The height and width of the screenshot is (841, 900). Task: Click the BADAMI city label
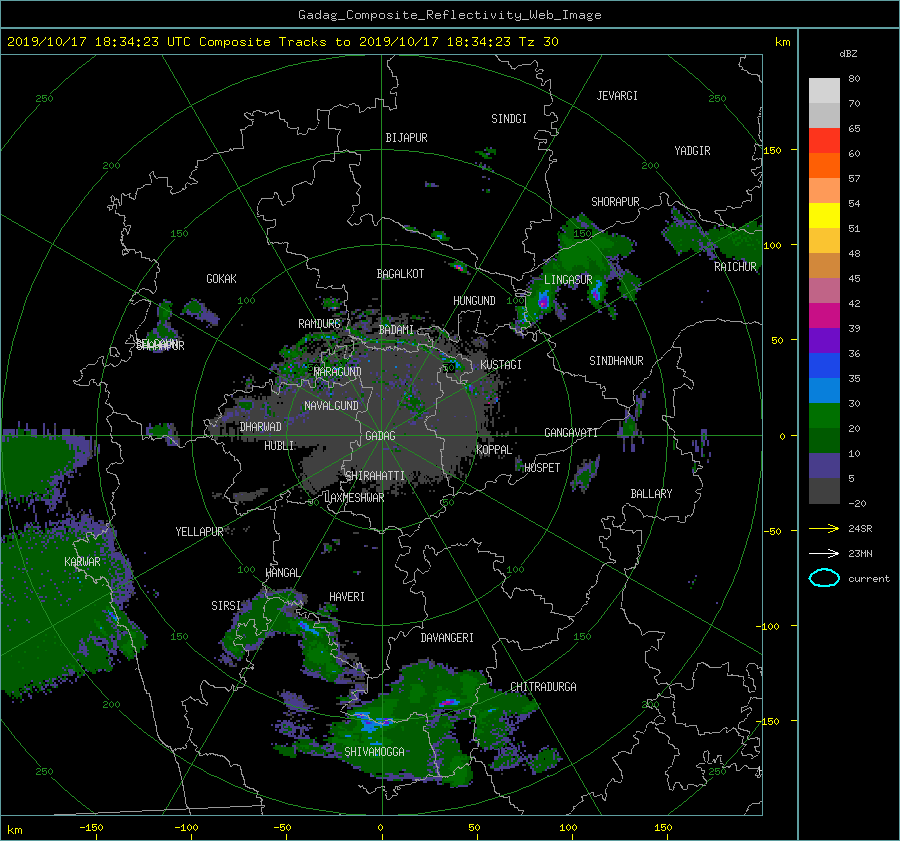coord(396,330)
